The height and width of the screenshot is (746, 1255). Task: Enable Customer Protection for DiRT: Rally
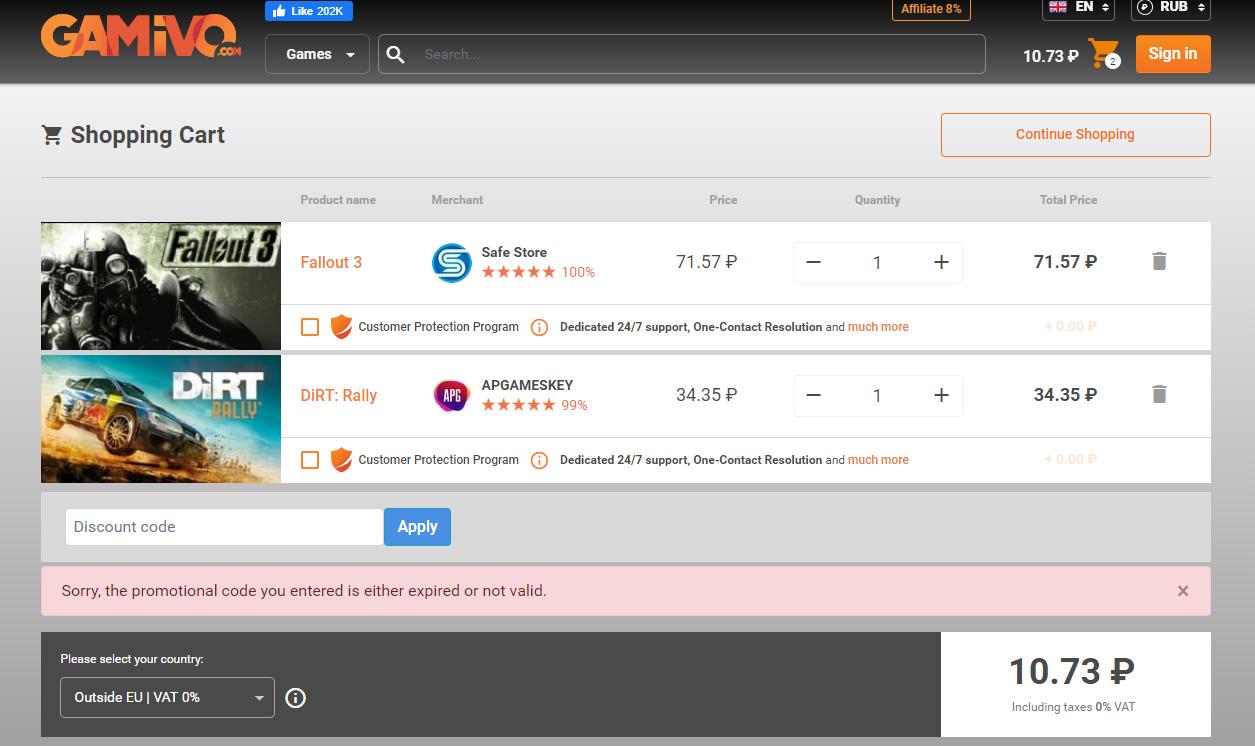coord(310,460)
